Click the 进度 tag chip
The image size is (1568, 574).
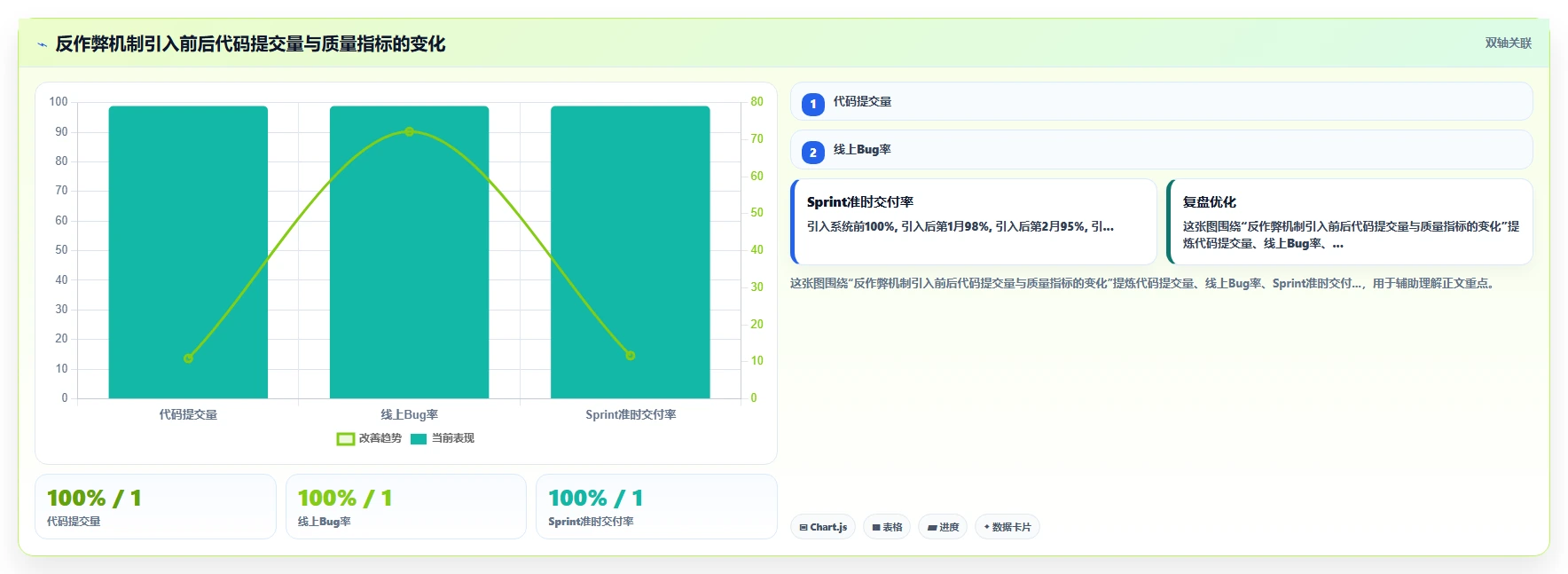click(x=943, y=527)
